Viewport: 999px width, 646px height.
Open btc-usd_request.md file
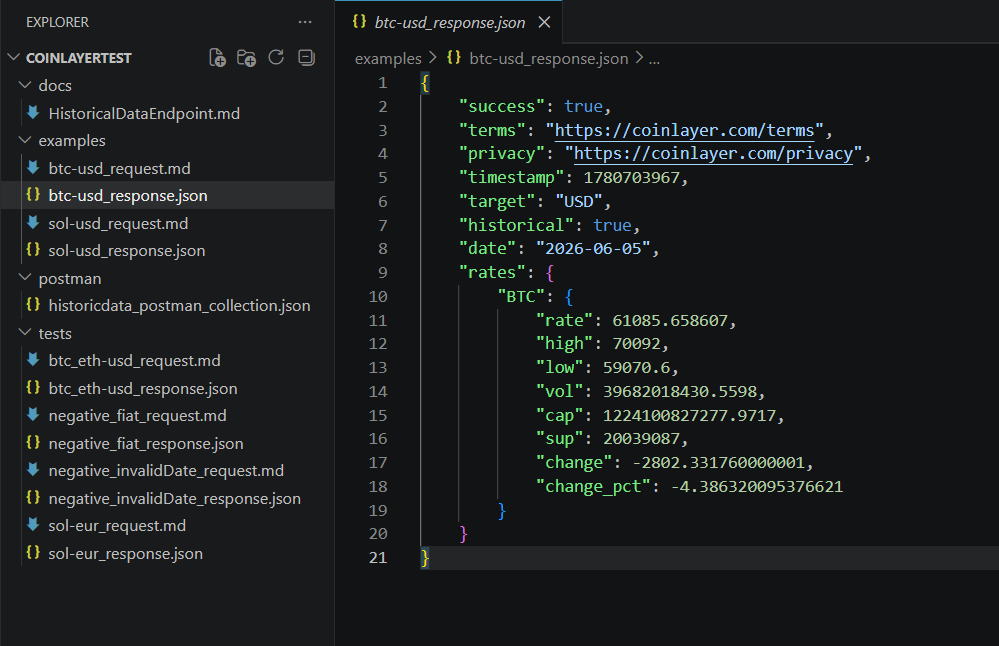pos(167,168)
